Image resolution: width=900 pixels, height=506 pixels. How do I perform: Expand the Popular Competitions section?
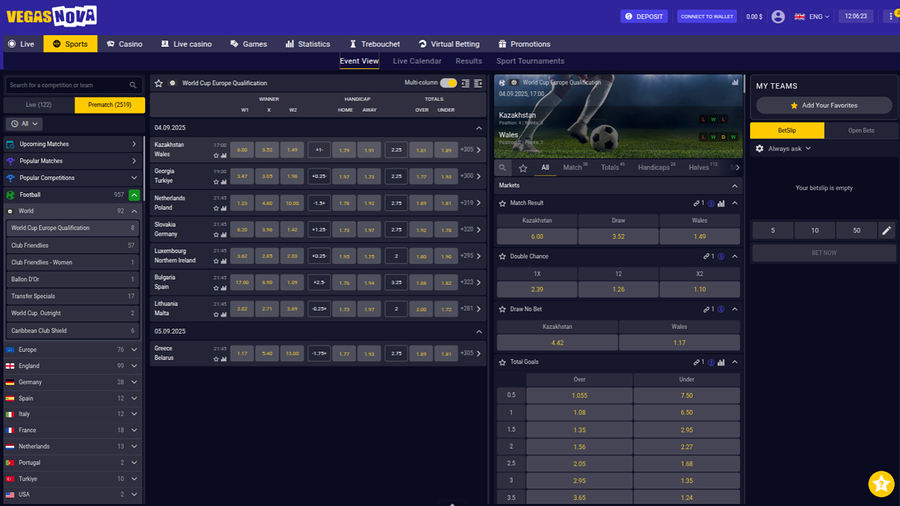click(x=134, y=178)
